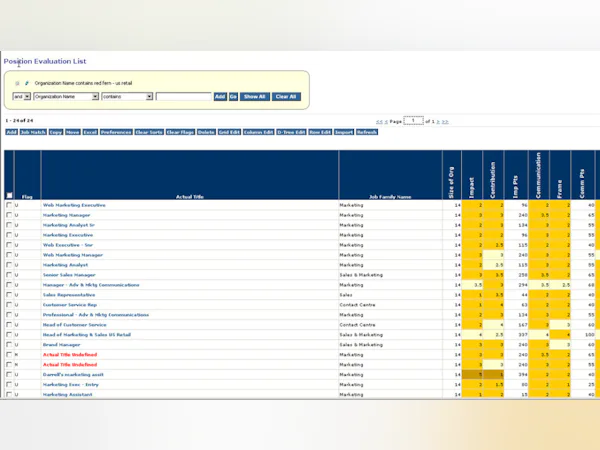Check the Brand Manager row checkbox
Screen dimensions: 600x450
(9, 344)
